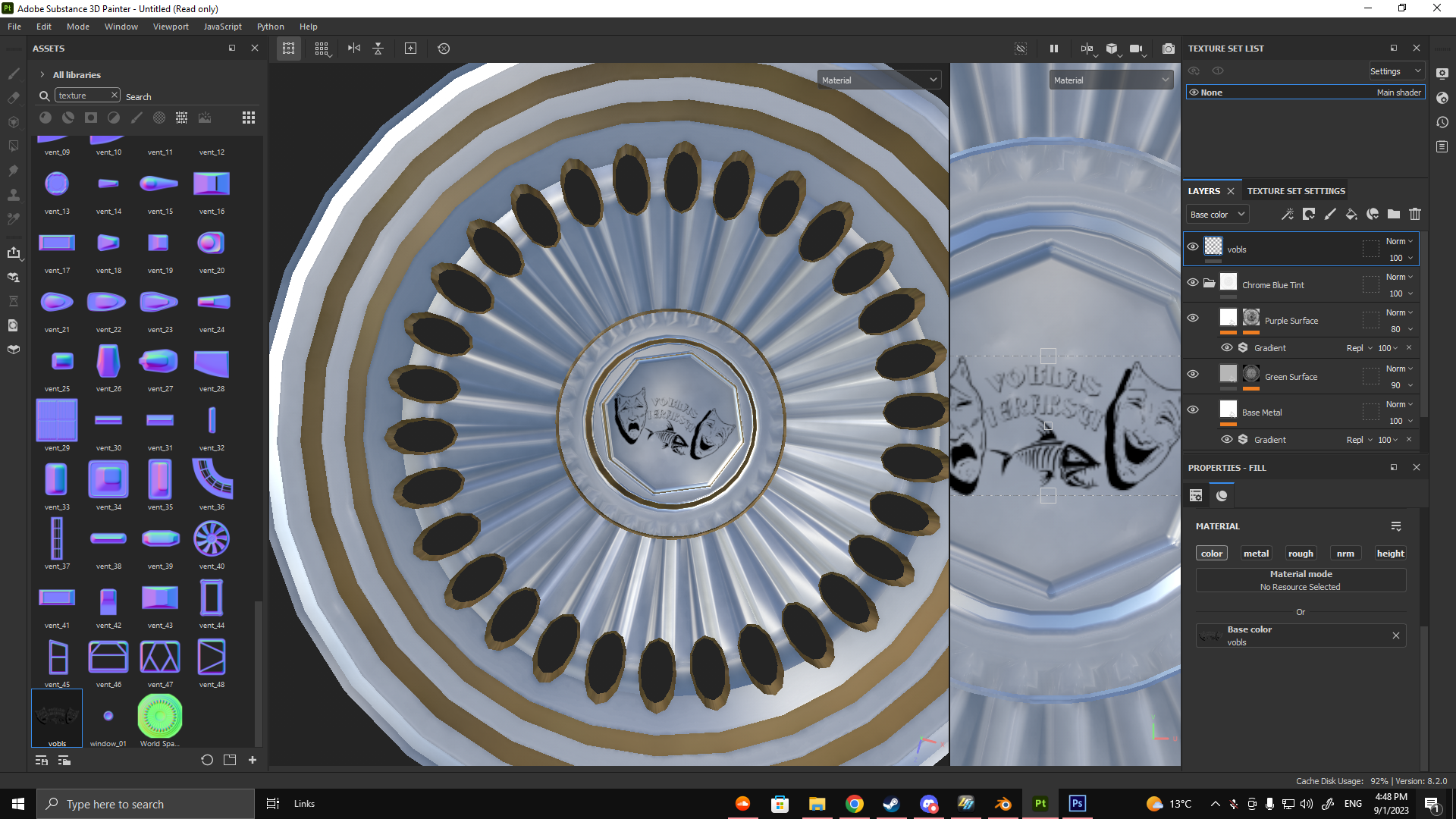Open the Viewport menu
The image size is (1456, 819).
pos(171,27)
